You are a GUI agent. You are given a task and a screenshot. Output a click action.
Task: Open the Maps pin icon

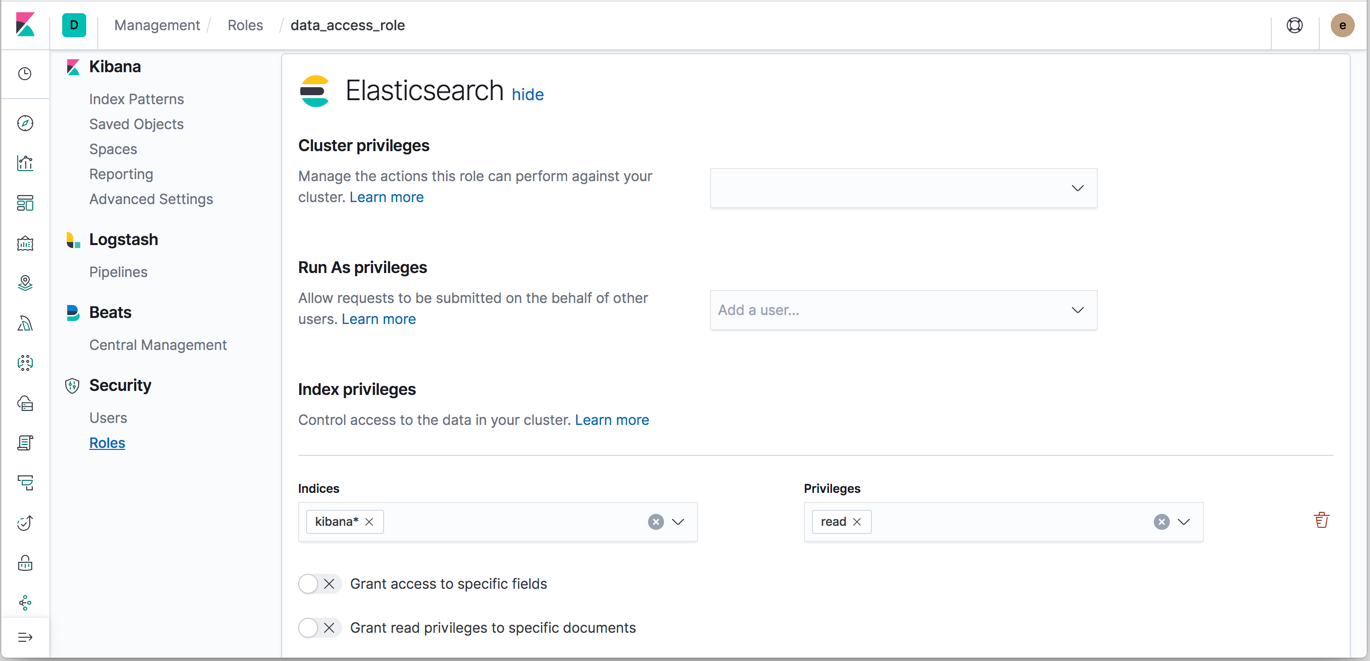tap(25, 283)
